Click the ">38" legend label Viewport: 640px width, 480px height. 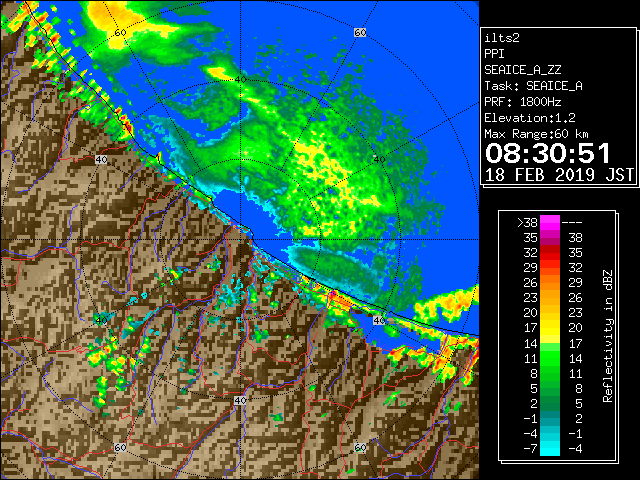coord(527,223)
